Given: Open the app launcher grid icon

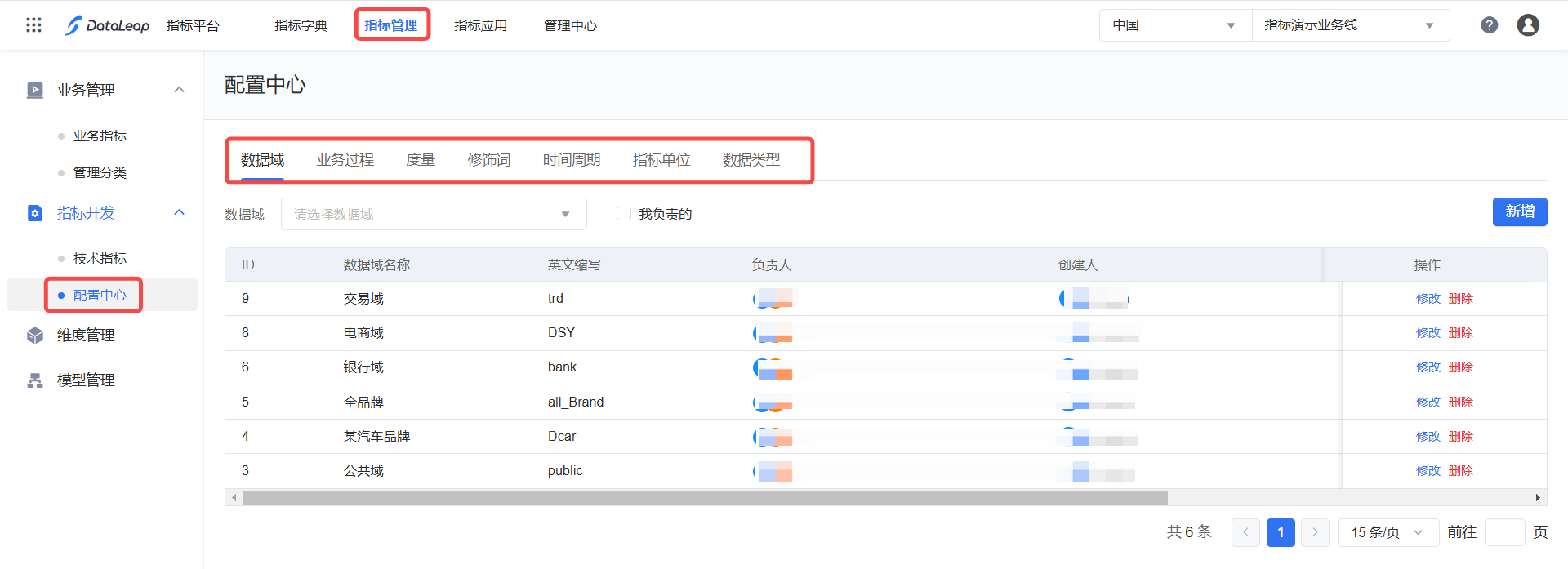Looking at the screenshot, I should [x=33, y=25].
